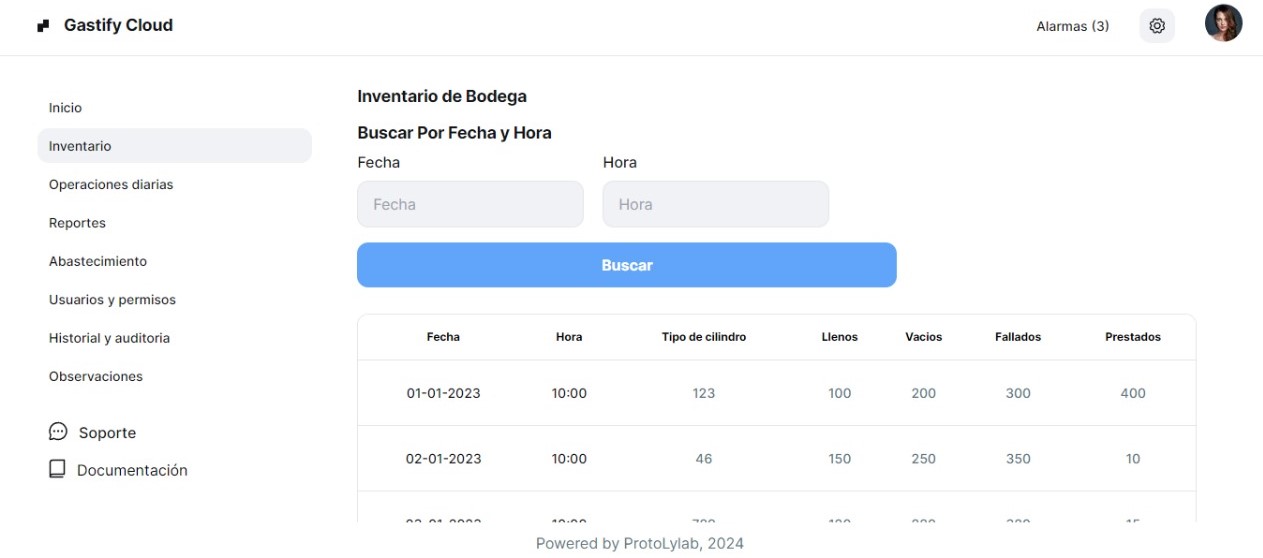1263x558 pixels.
Task: Open Historial y auditoria
Action: 109,338
